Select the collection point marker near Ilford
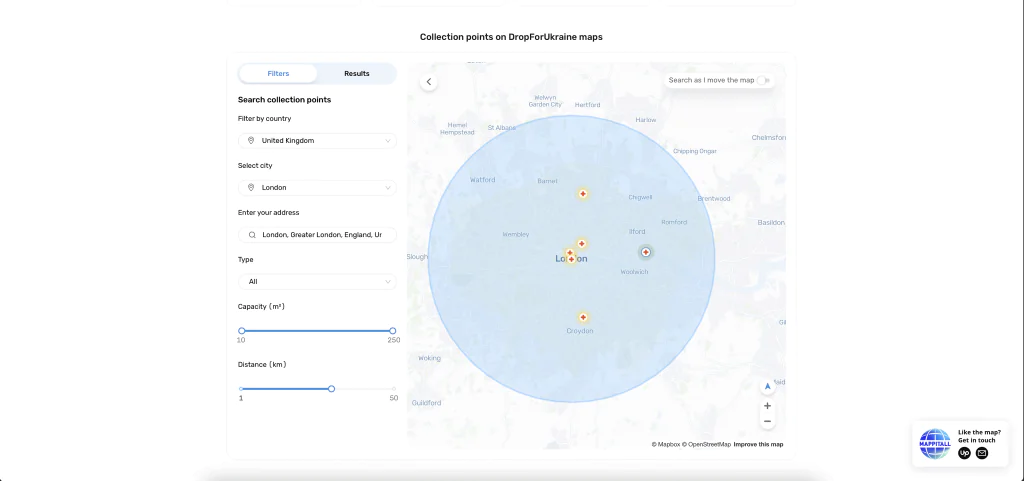 click(645, 252)
